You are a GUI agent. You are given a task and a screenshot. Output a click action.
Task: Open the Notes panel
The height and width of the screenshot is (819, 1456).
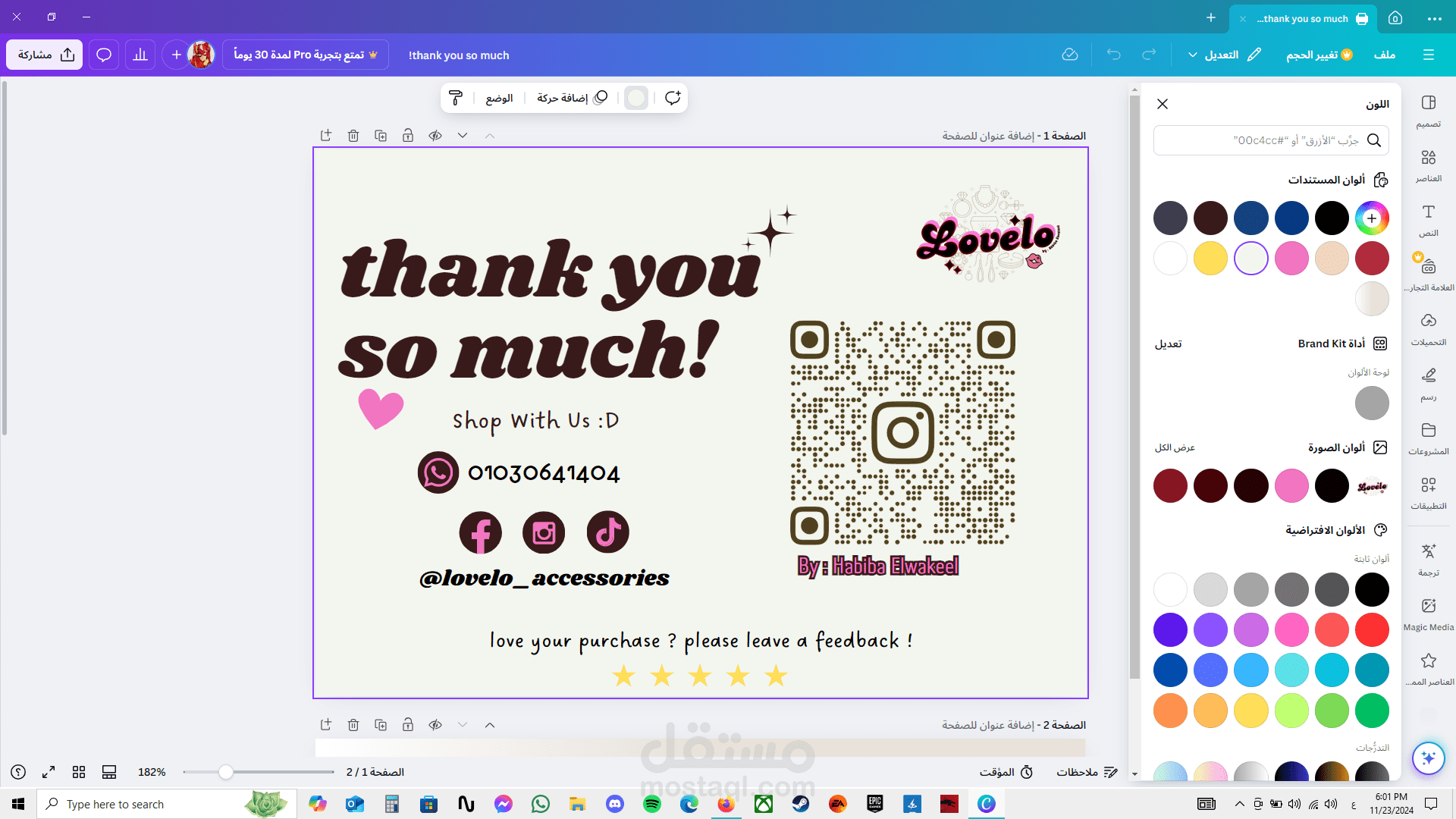(x=1087, y=772)
